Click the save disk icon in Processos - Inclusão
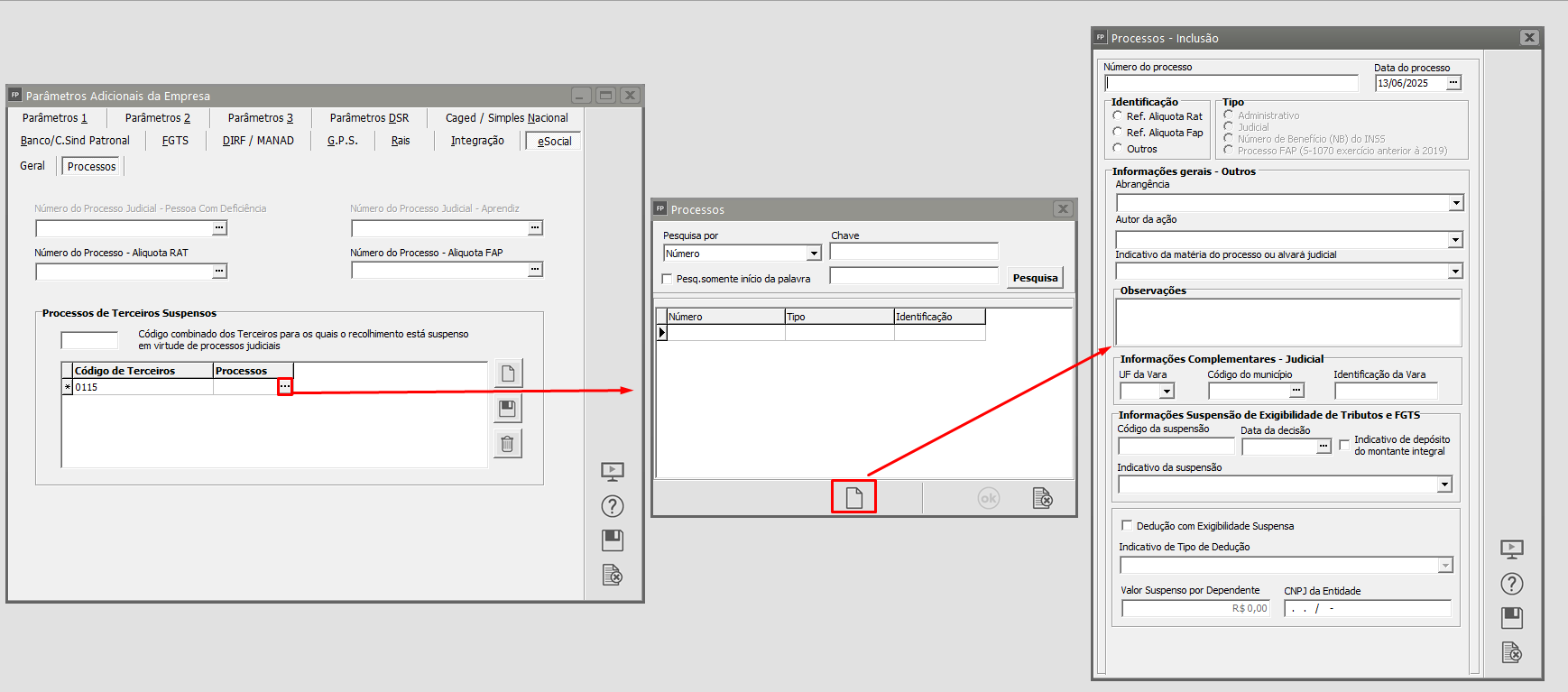The width and height of the screenshot is (1568, 692). [x=1511, y=618]
